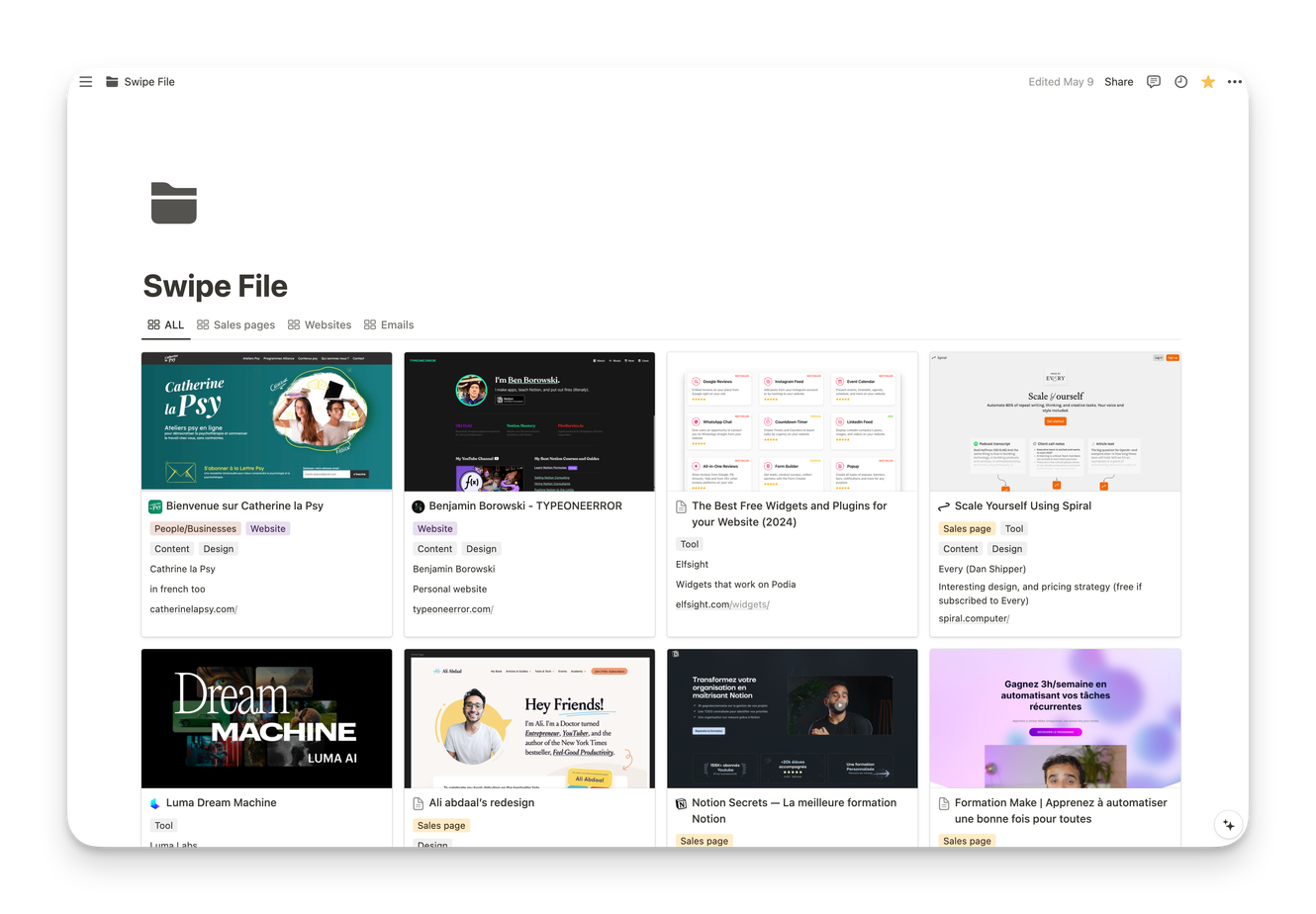The height and width of the screenshot is (914, 1316).
Task: Click the Swipe File breadcrumb folder icon
Action: pyautogui.click(x=112, y=82)
